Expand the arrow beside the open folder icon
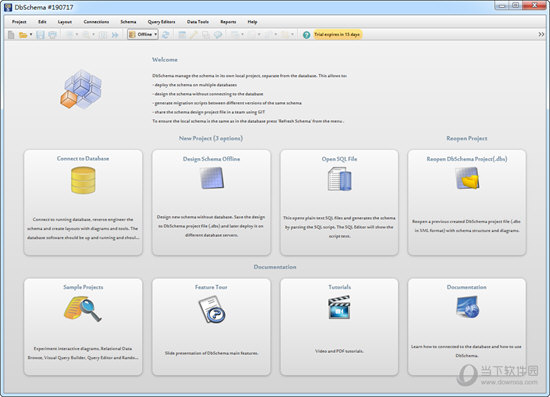Image resolution: width=550 pixels, height=397 pixels. click(31, 35)
